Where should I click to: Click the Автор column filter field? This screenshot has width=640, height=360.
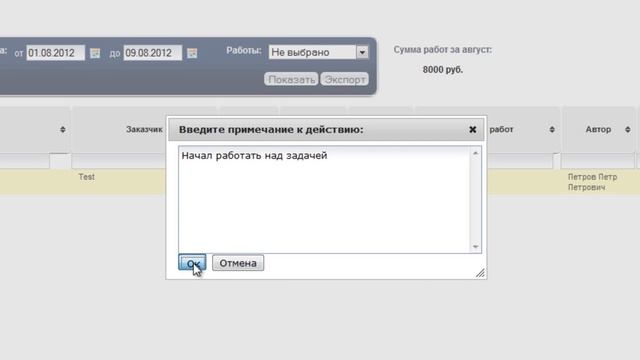[598, 161]
